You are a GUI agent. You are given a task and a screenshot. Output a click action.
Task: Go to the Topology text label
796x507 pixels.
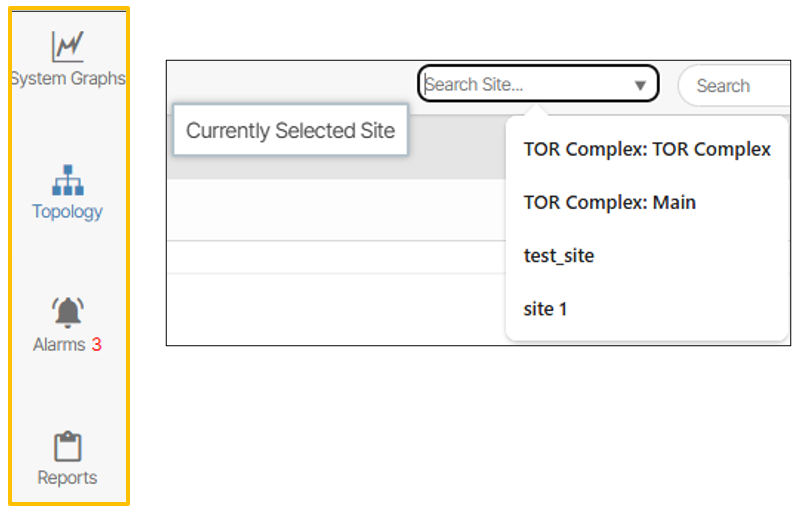click(x=67, y=211)
